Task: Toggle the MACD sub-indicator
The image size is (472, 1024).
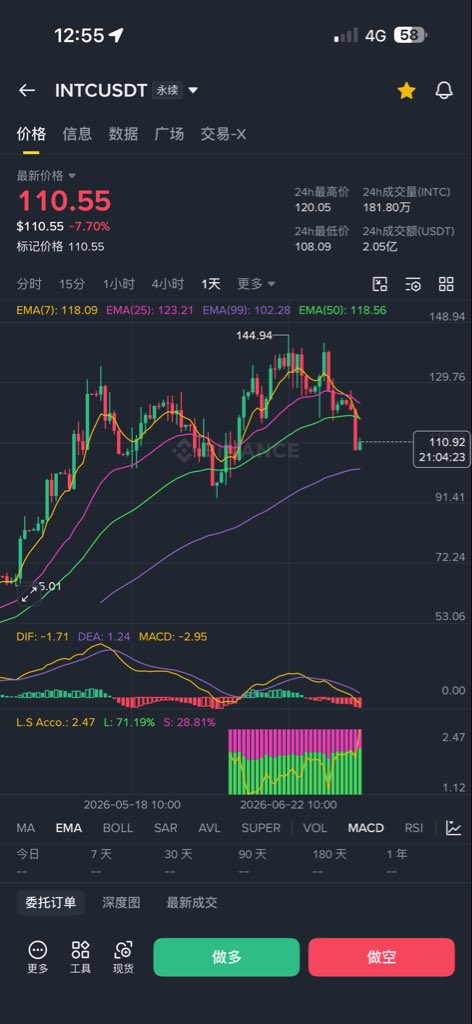Action: (366, 828)
